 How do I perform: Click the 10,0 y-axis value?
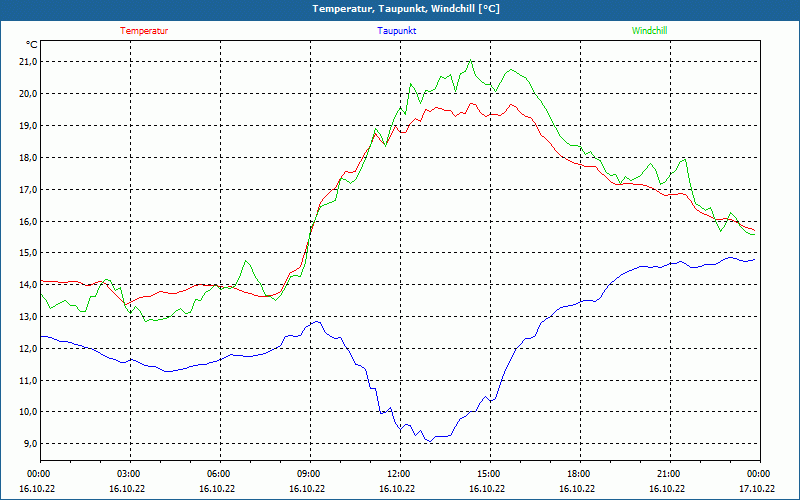[28, 412]
